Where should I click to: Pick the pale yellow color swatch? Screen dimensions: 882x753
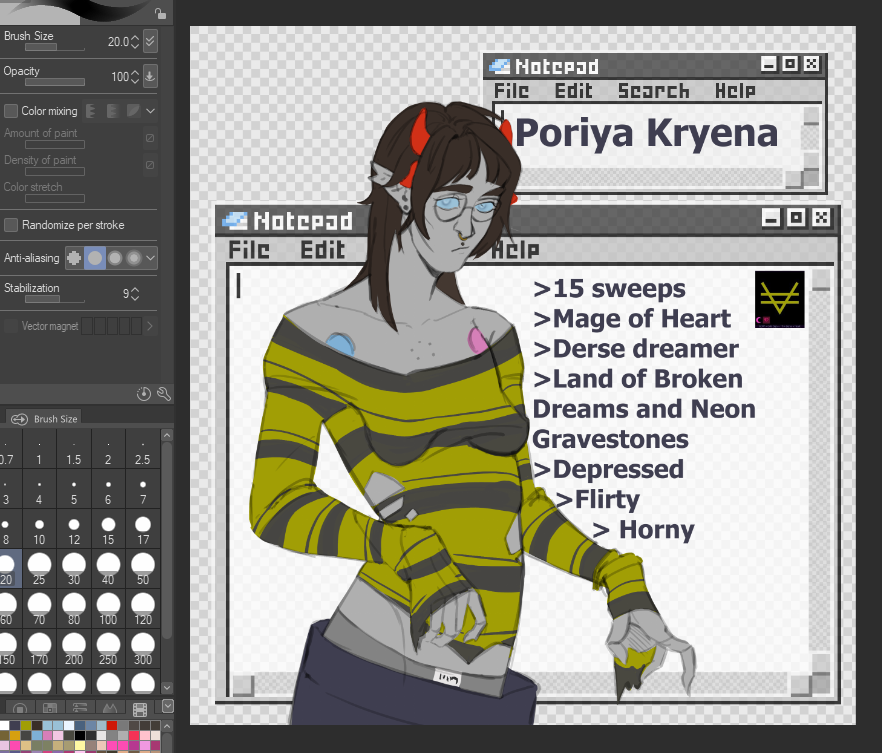pos(79,746)
